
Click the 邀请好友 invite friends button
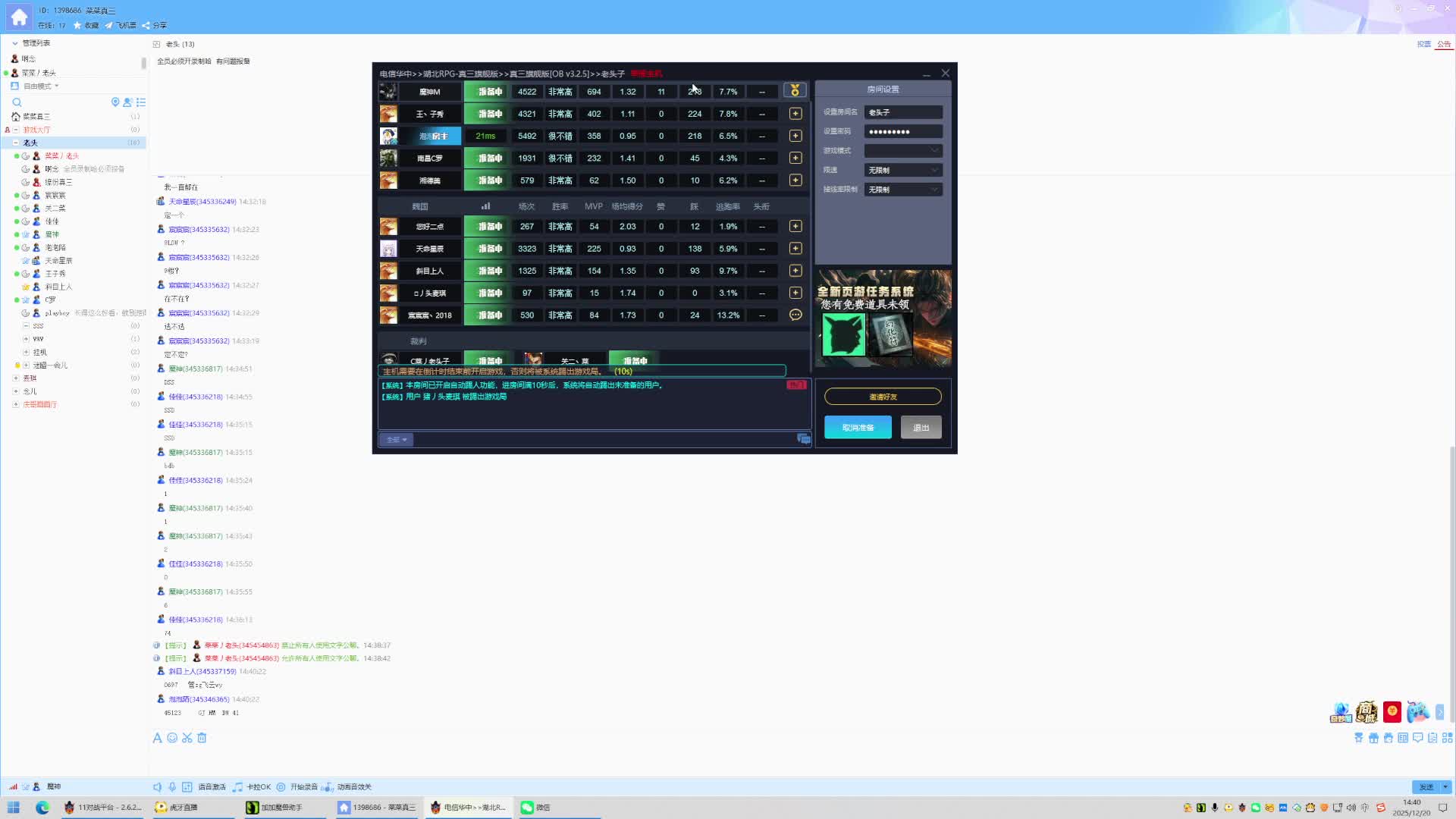(882, 397)
